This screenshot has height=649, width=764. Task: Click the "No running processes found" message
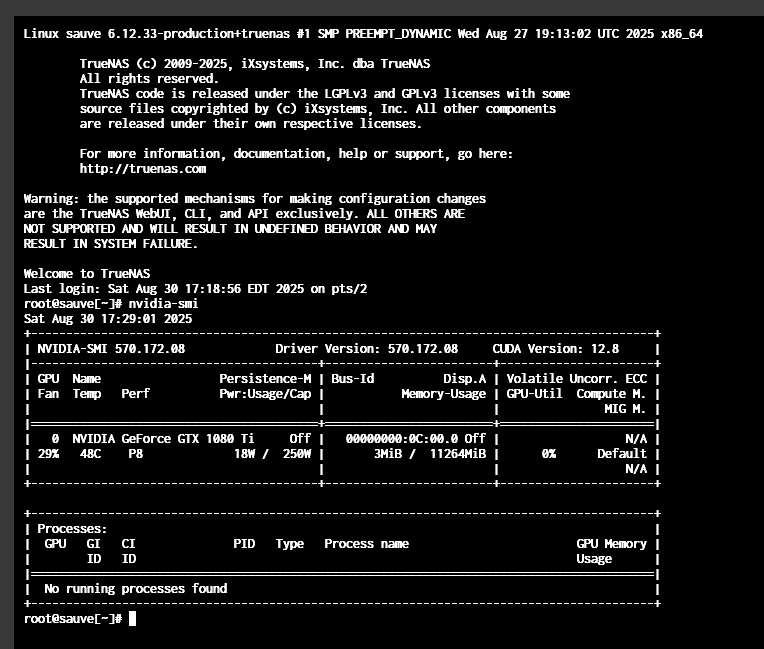(135, 589)
